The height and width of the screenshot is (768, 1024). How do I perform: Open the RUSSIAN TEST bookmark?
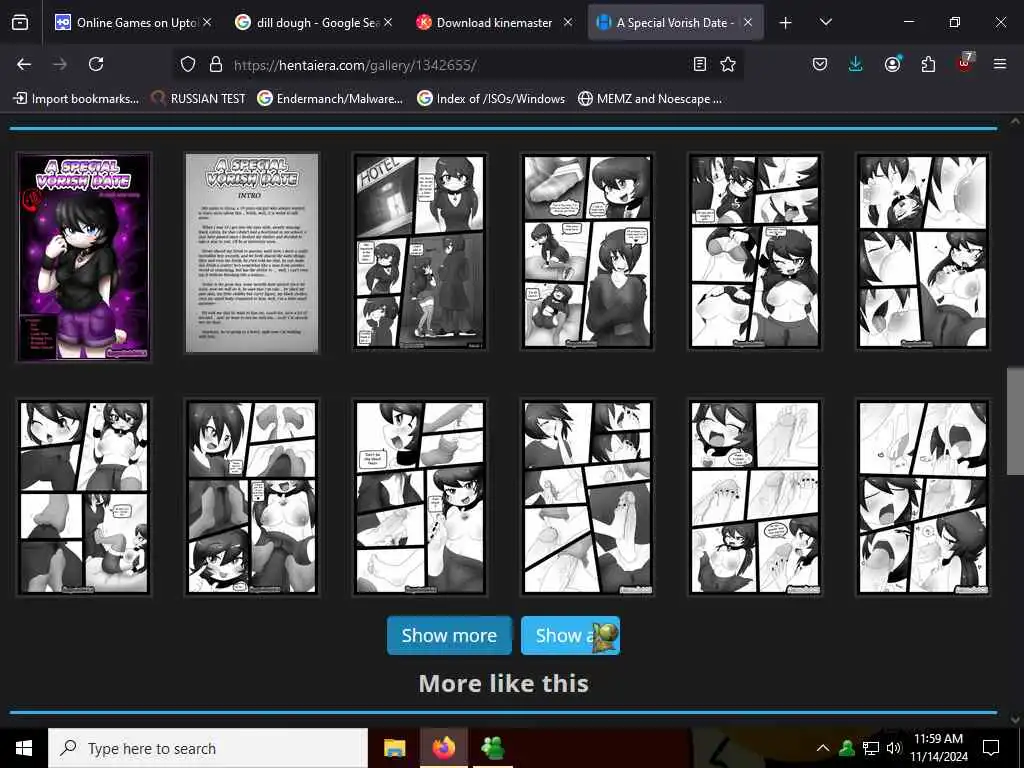[x=198, y=99]
